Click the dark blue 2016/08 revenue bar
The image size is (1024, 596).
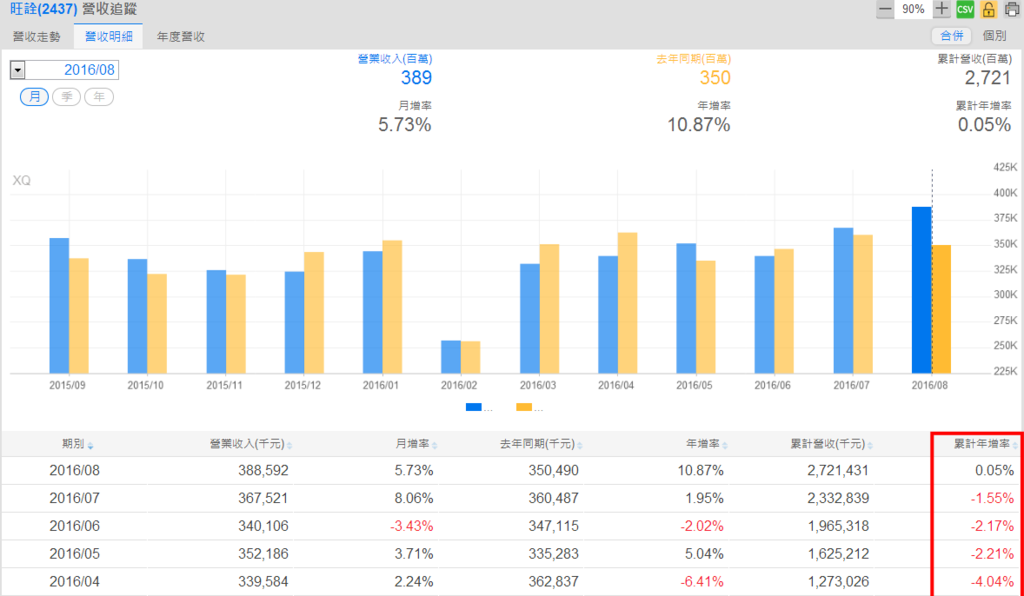tap(921, 290)
